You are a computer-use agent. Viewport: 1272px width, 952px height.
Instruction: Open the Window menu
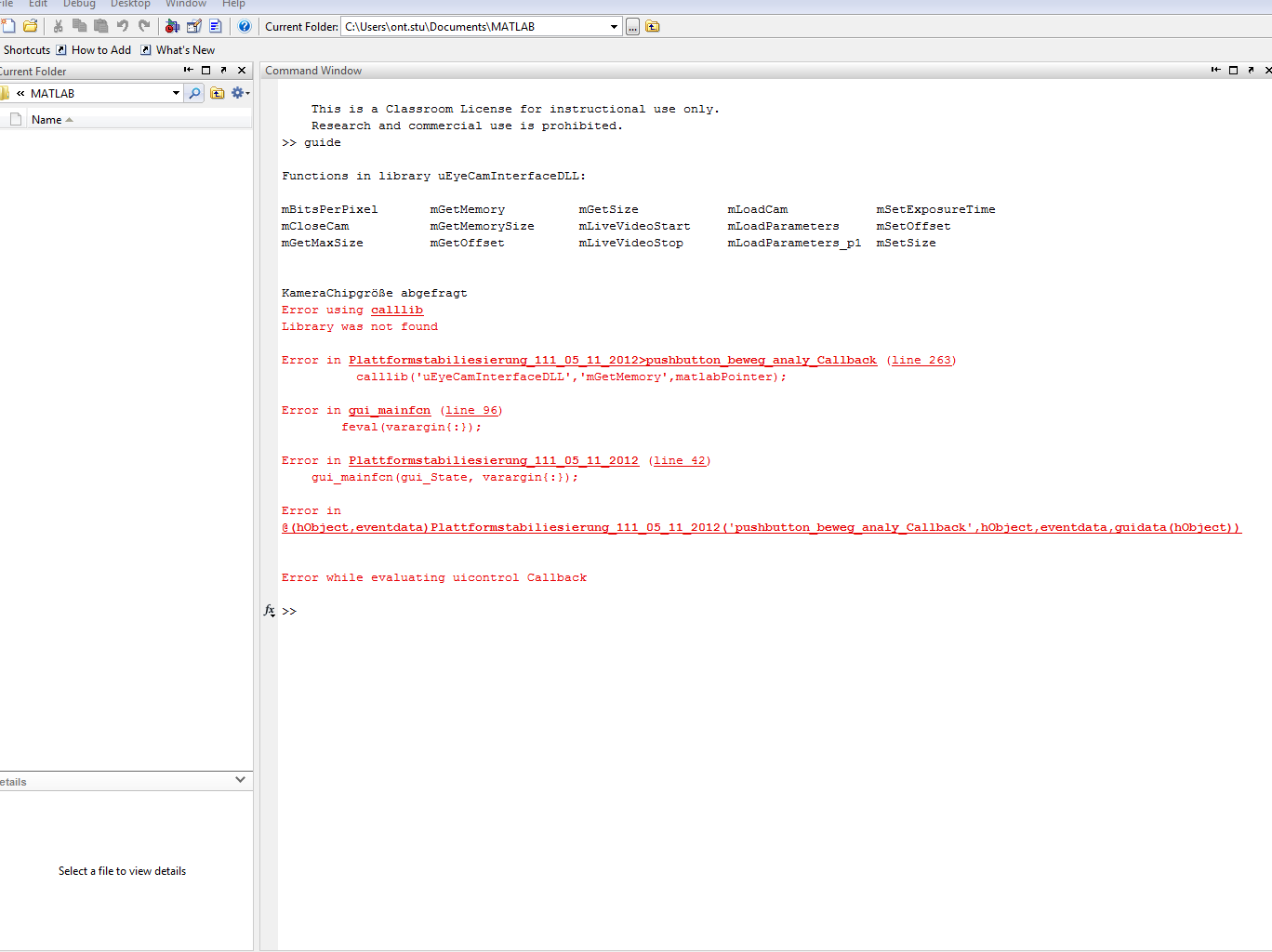pos(185,5)
